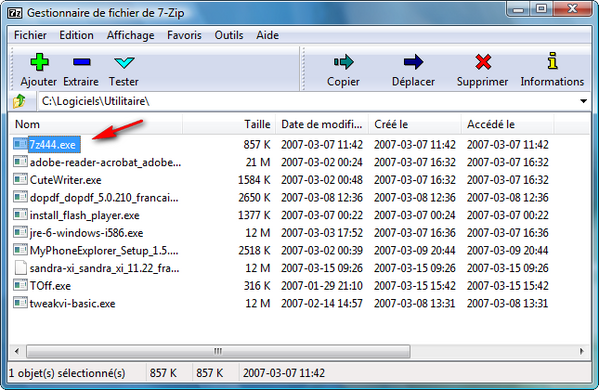
Task: Open the Informations toolbar icon
Action: (552, 61)
